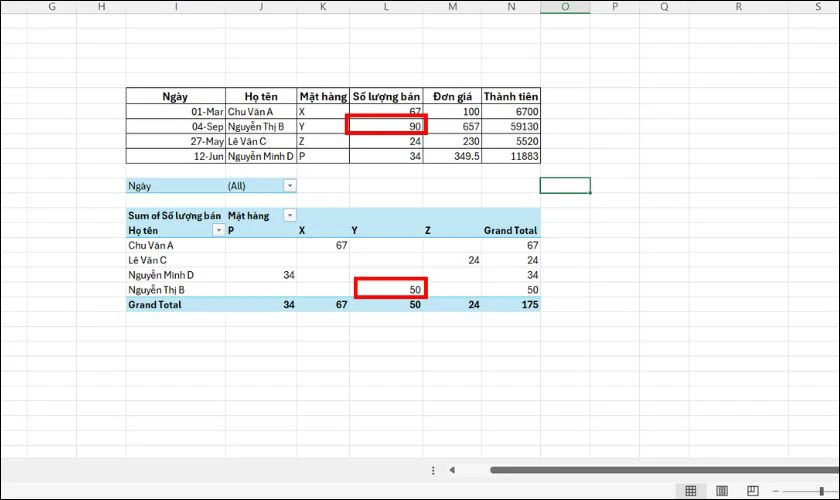Select 'Chu Văn A' in the source table
Image resolution: width=840 pixels, height=500 pixels.
pos(261,111)
